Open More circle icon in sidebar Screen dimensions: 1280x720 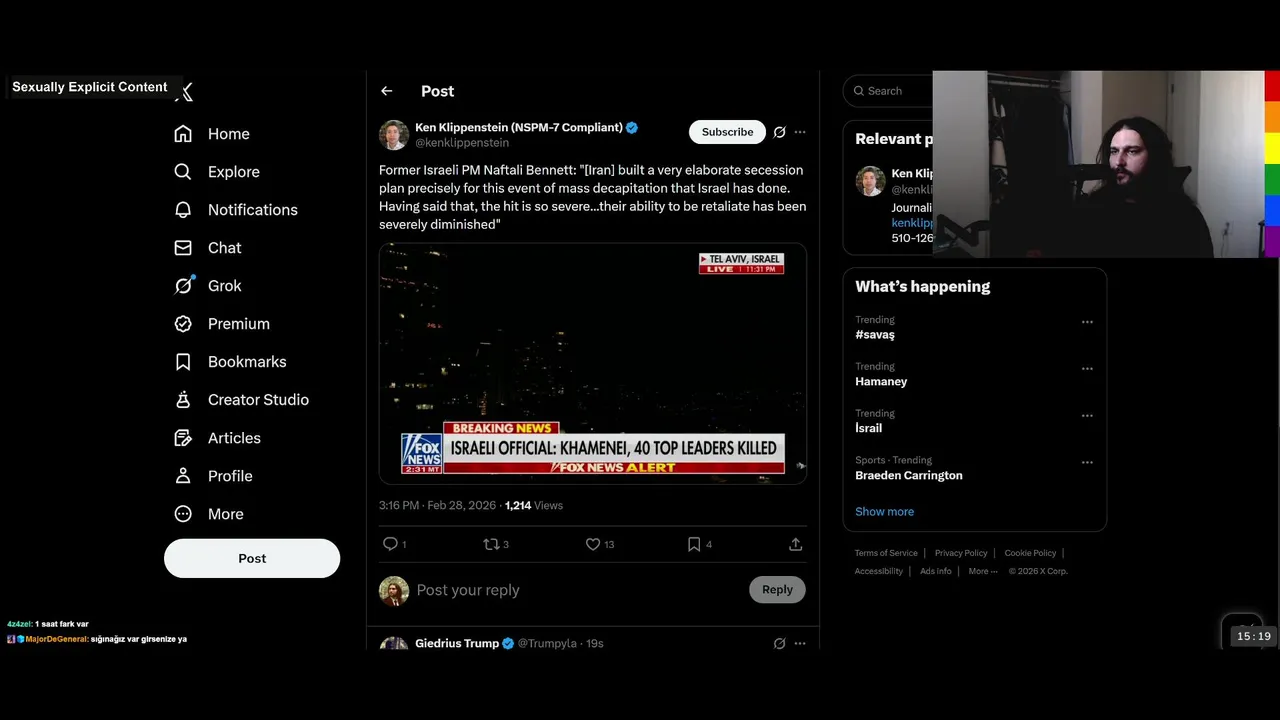click(x=183, y=514)
